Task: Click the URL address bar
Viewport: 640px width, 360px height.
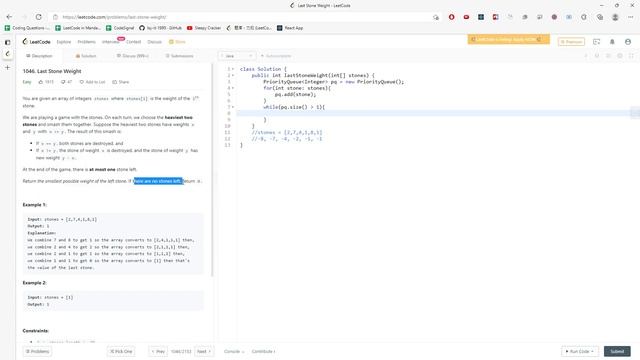Action: [x=245, y=17]
